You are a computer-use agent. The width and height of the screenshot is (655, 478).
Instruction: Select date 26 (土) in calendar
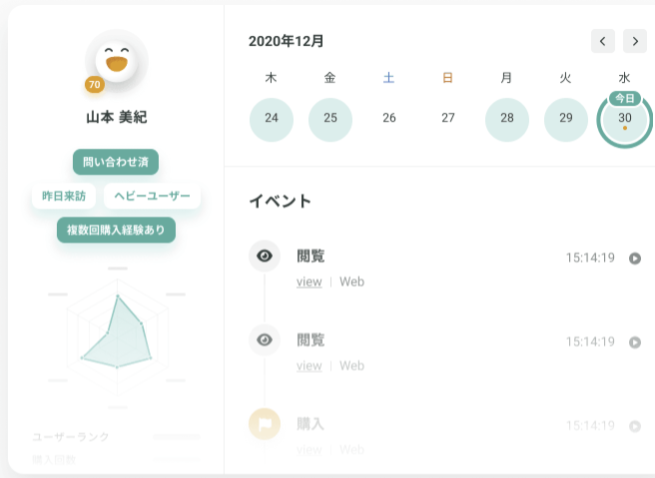tap(389, 120)
